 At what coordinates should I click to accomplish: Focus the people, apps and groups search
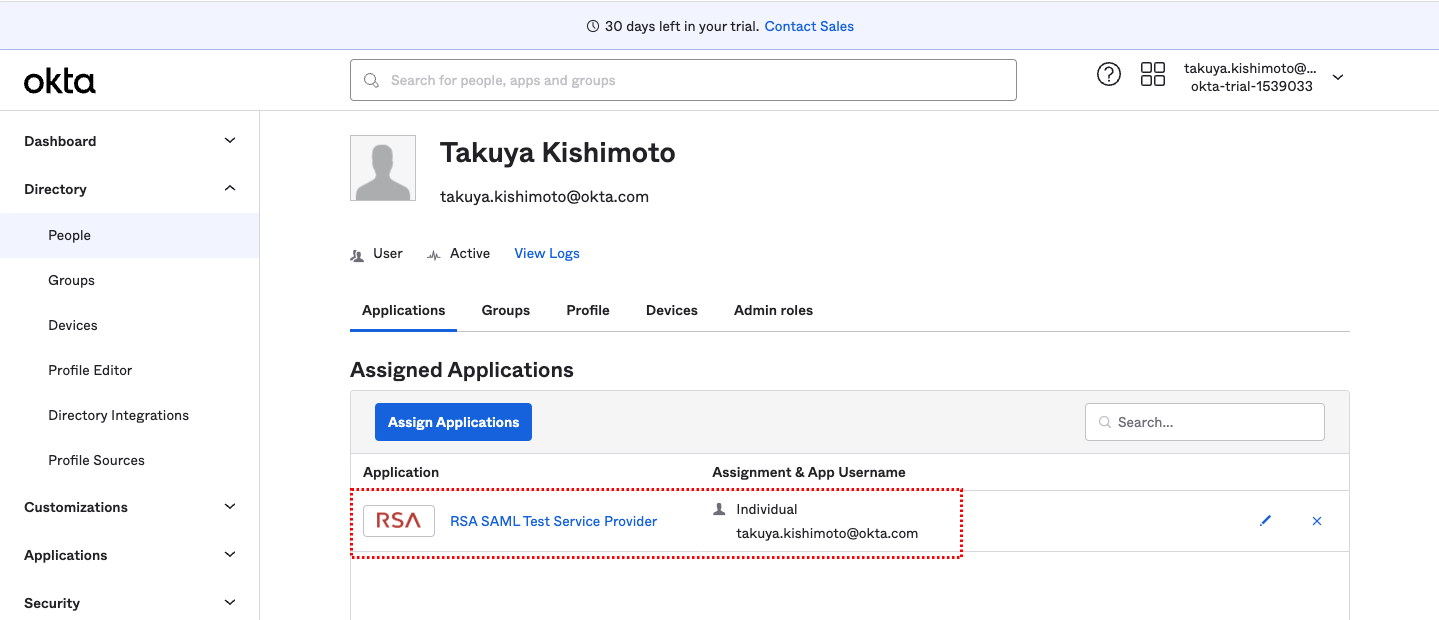[x=683, y=80]
